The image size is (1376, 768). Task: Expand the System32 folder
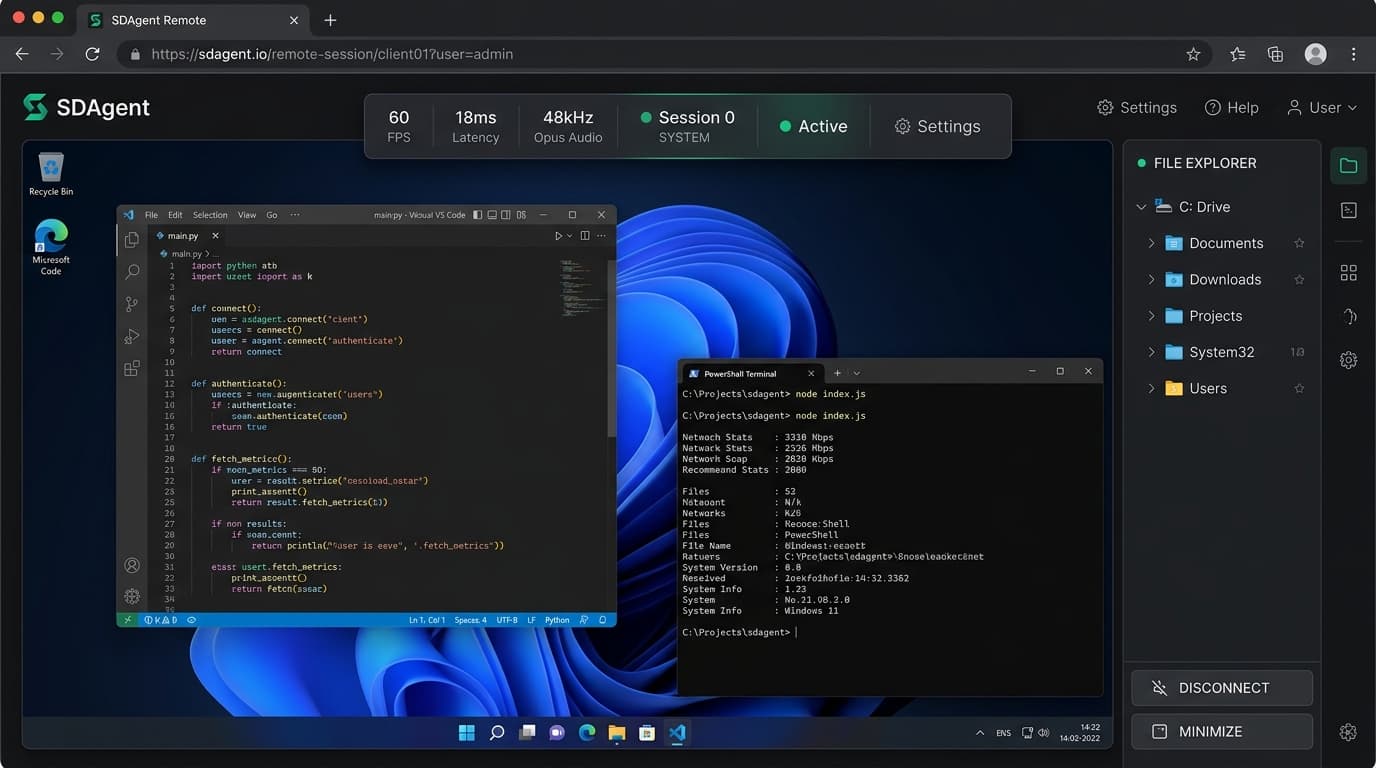(1151, 352)
